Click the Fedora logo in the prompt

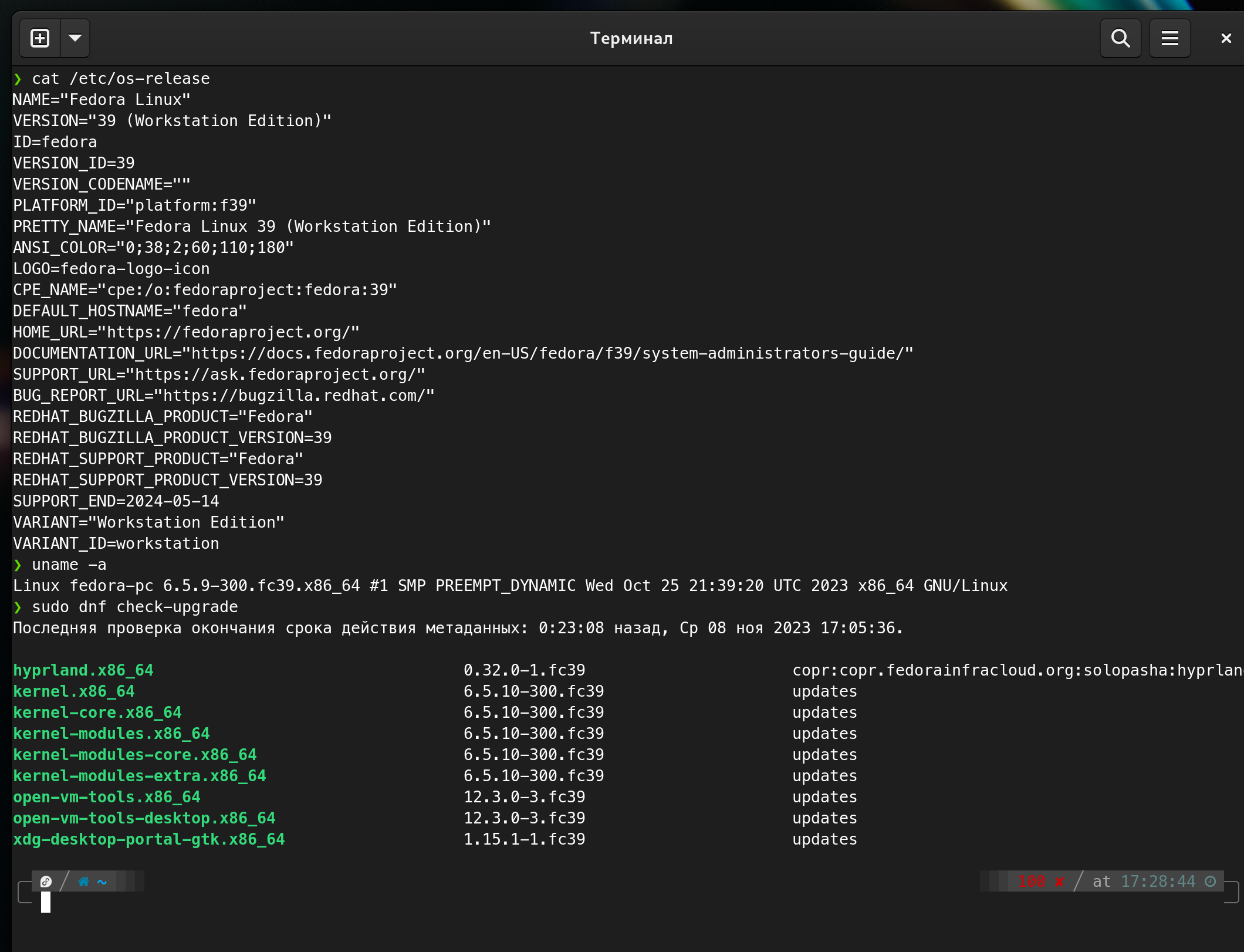click(46, 882)
